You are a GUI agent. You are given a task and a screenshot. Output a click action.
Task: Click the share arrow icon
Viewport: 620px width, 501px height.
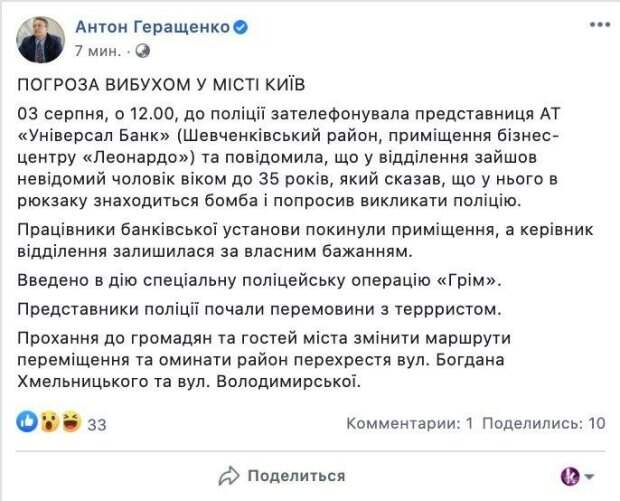229,476
